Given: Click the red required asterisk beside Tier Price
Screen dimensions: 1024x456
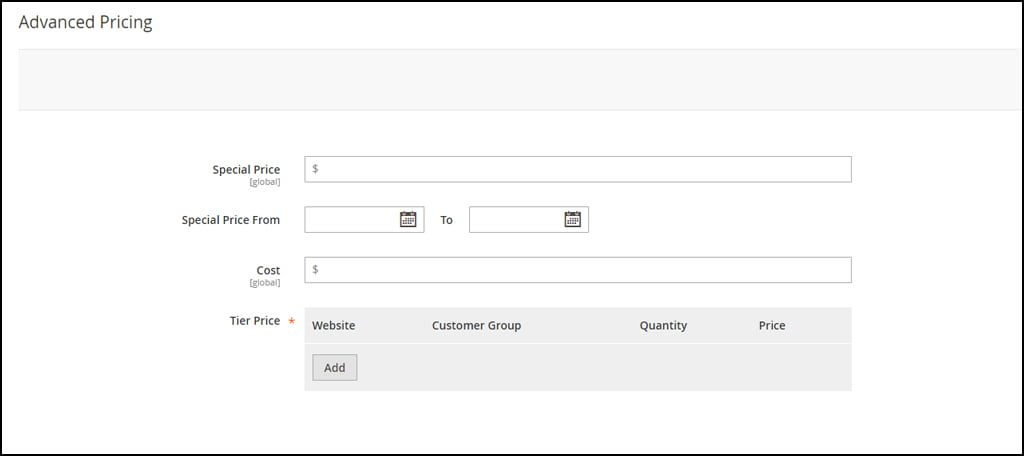Looking at the screenshot, I should tap(292, 321).
